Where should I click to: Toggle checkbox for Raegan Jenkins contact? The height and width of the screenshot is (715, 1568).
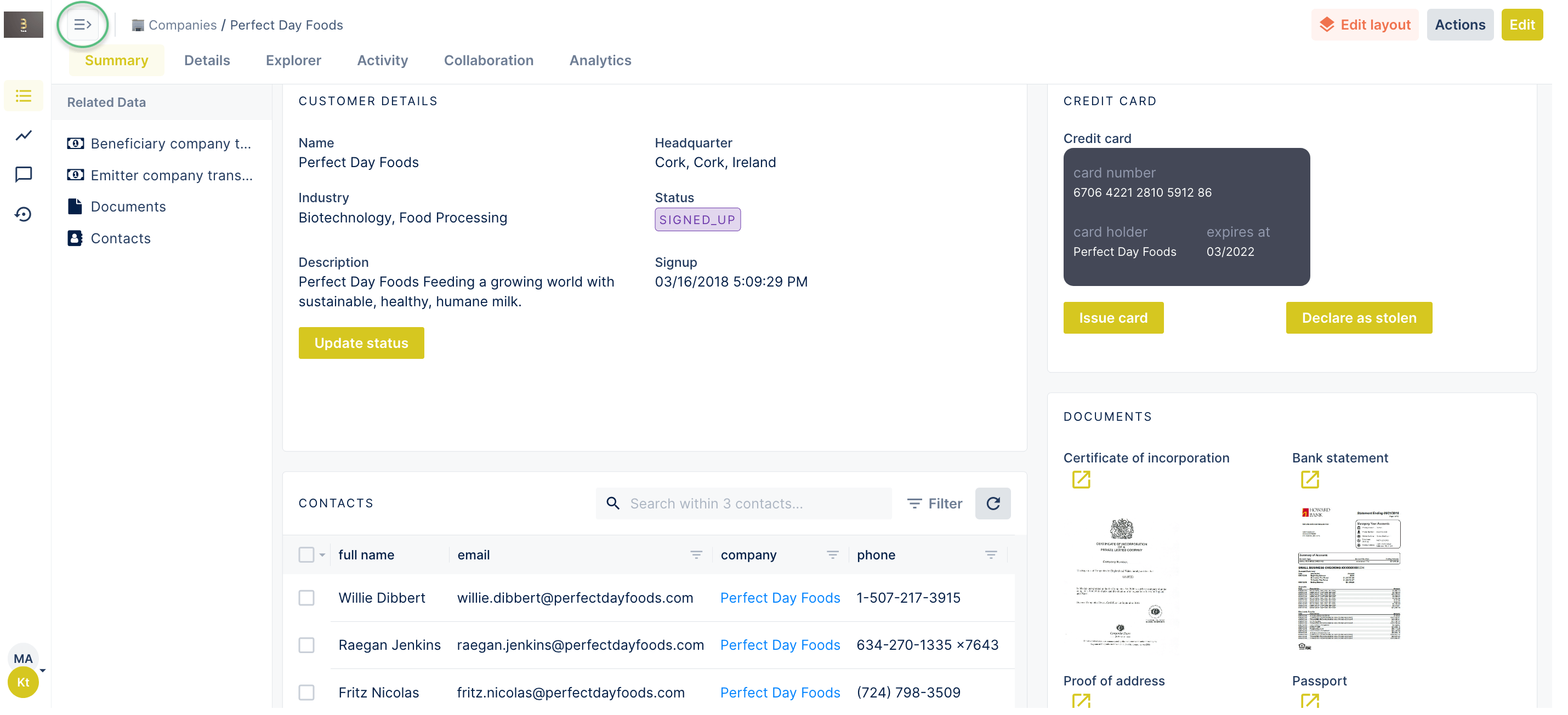306,644
